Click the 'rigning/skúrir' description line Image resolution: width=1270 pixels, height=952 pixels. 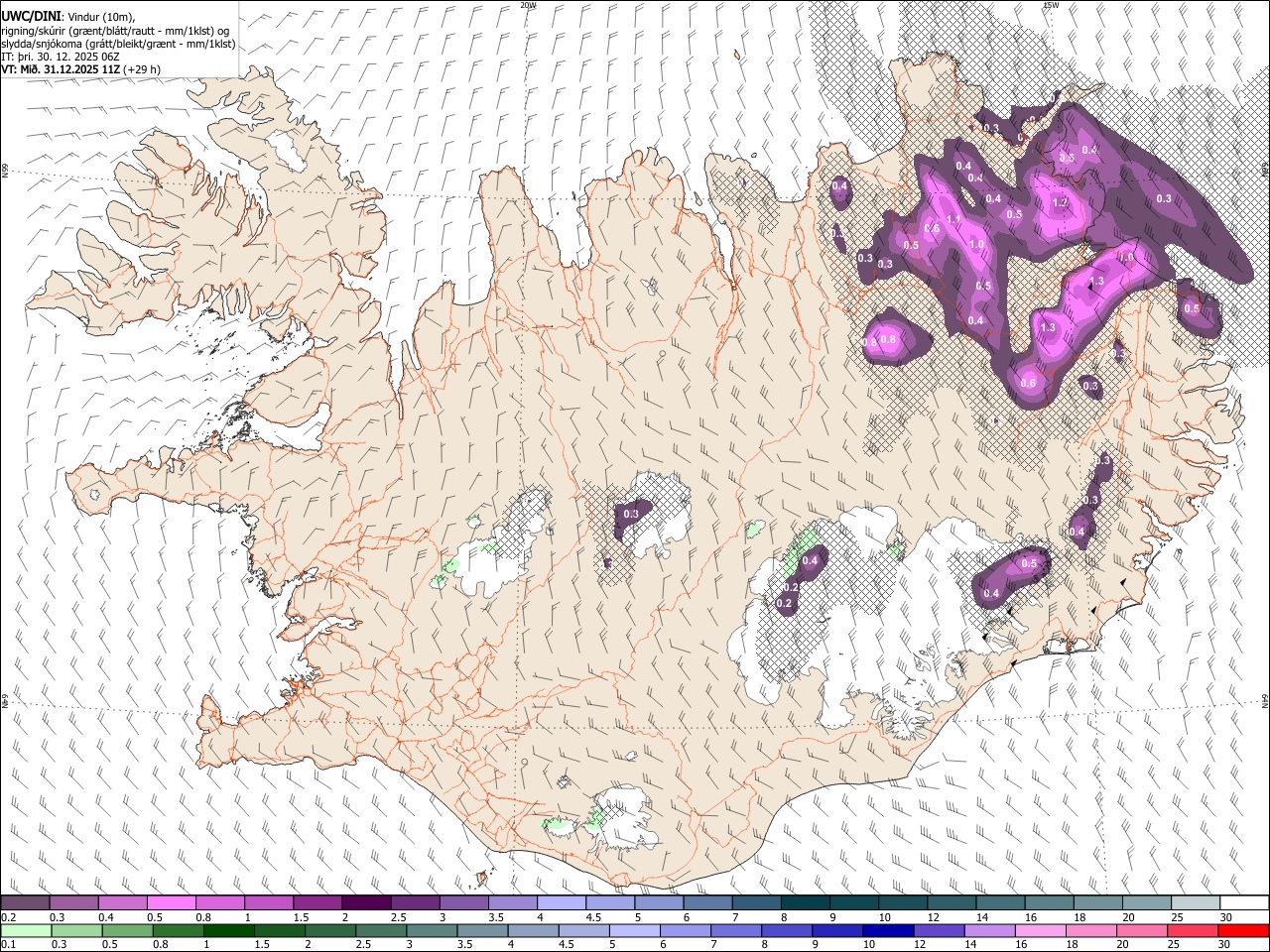[114, 30]
